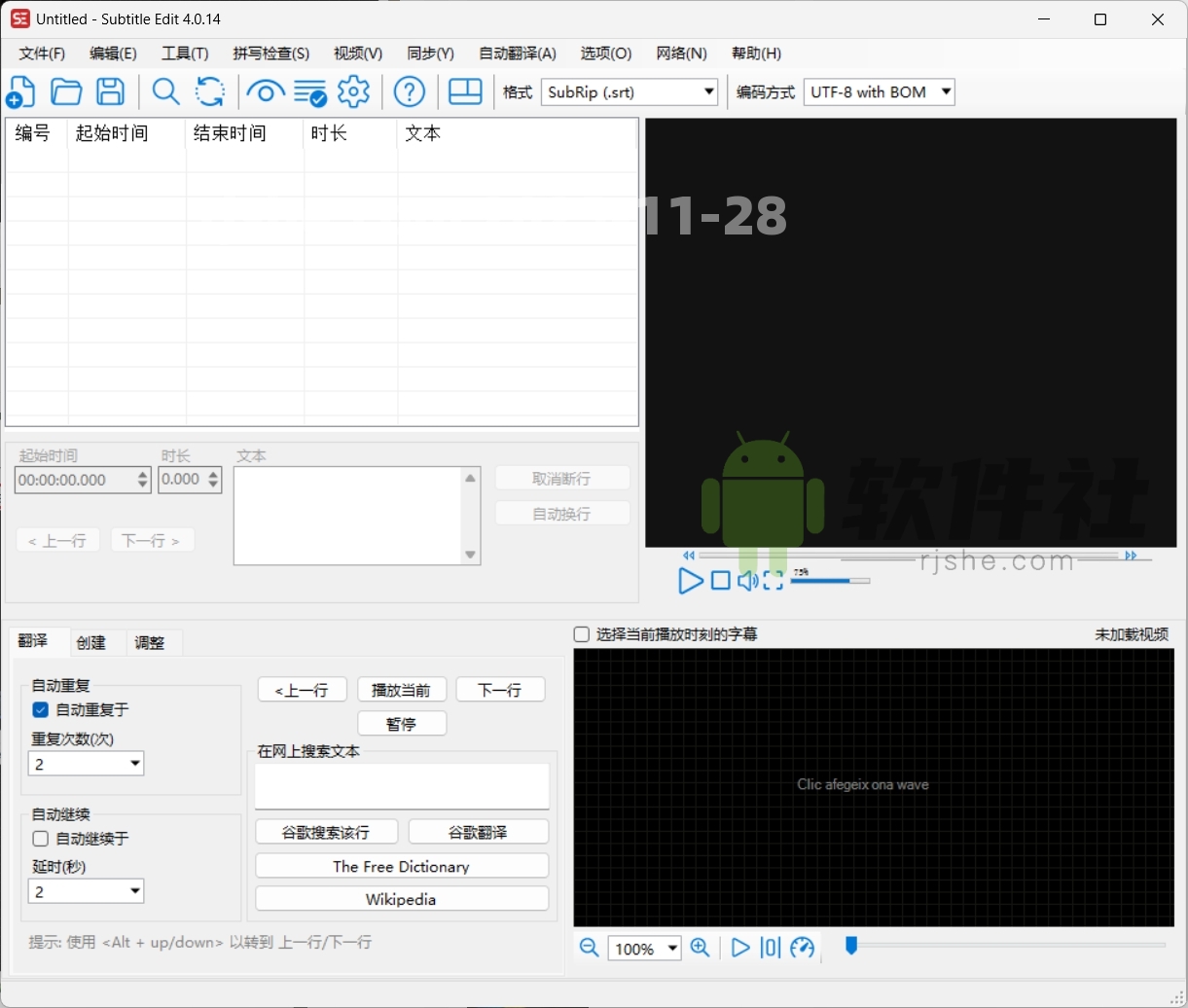Play the video
This screenshot has width=1188, height=1008.
coord(691,581)
